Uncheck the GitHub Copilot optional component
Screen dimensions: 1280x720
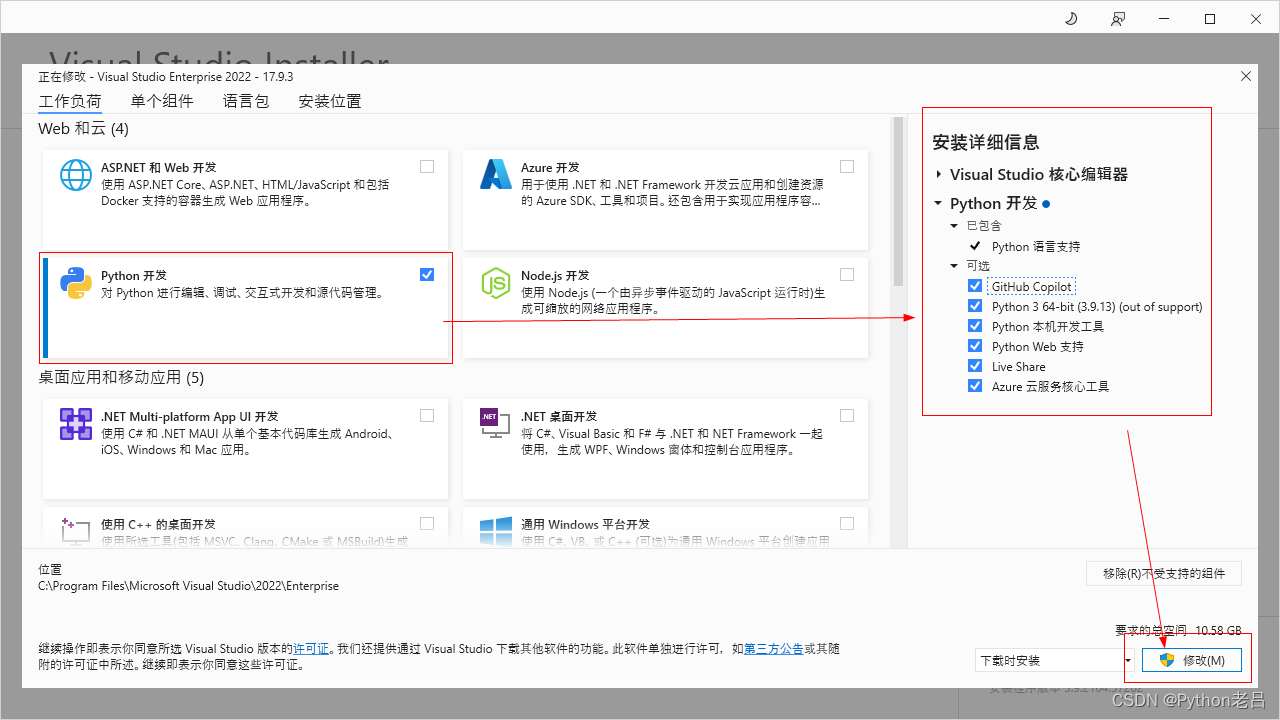[975, 285]
